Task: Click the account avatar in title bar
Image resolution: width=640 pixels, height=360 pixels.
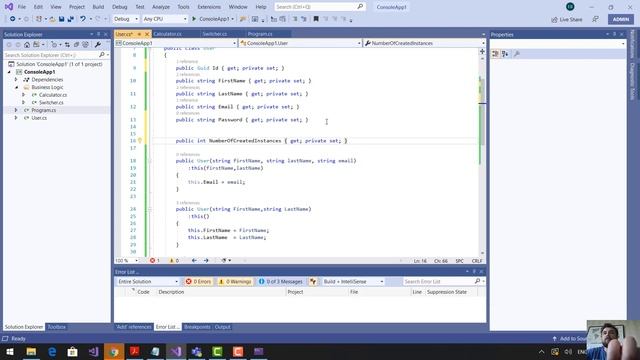Action: tap(570, 7)
